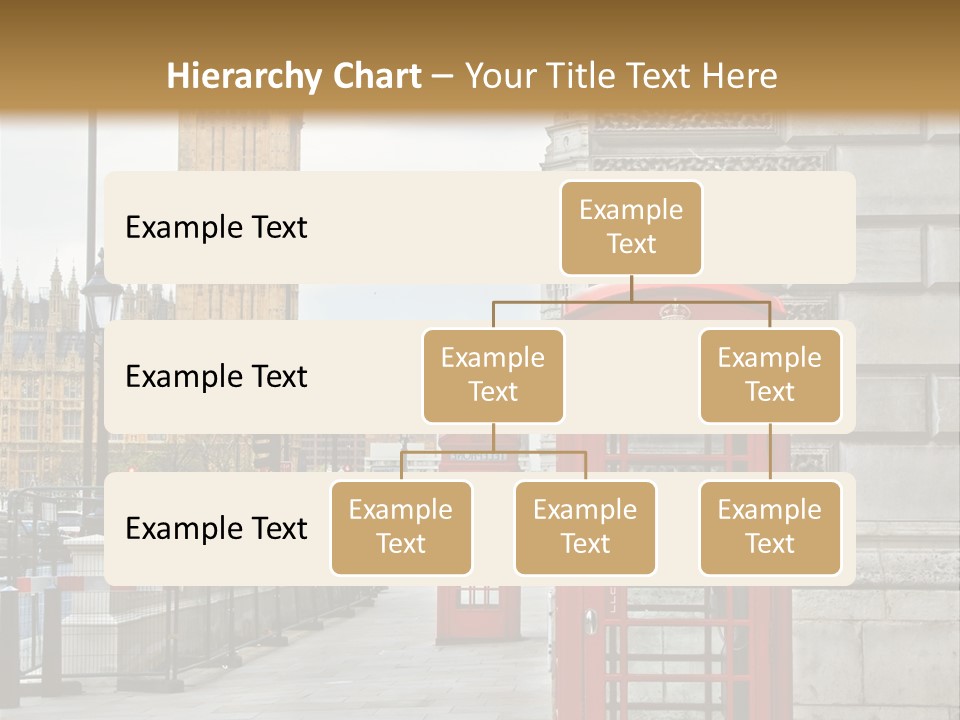Screen dimensions: 960x720
Task: Click the top row's "Example Text" label
Action: (x=216, y=227)
